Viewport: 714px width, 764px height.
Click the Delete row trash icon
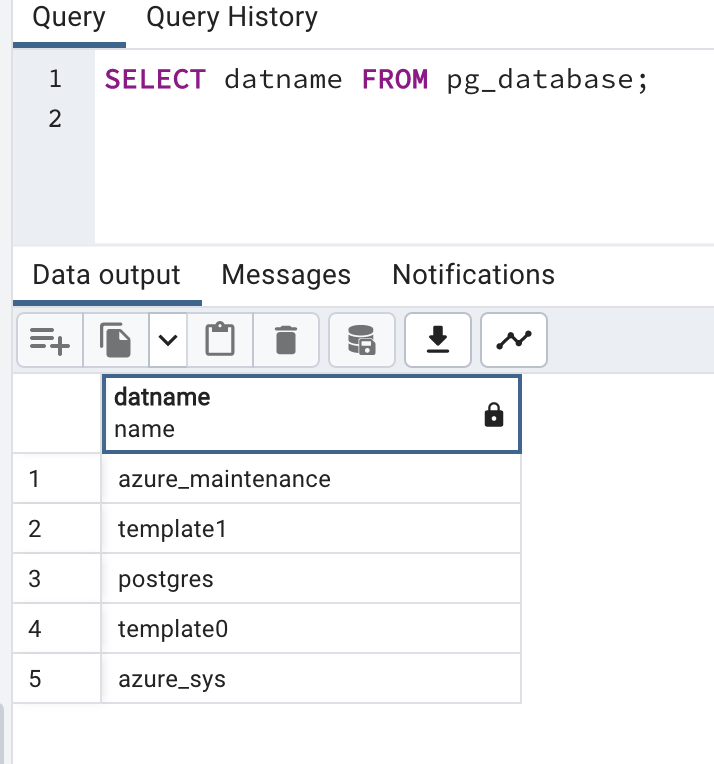click(286, 341)
